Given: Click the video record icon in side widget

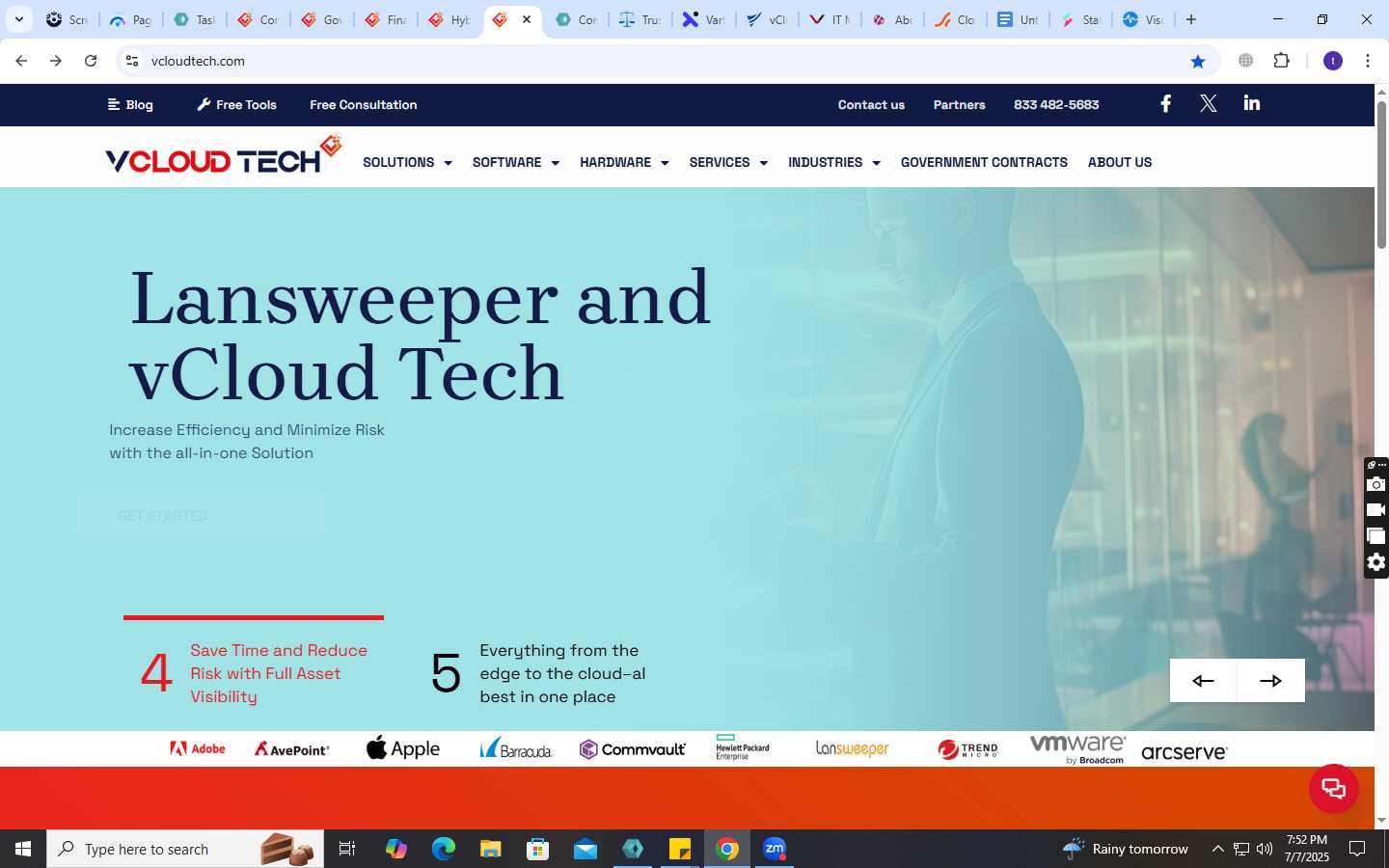Looking at the screenshot, I should tap(1376, 510).
